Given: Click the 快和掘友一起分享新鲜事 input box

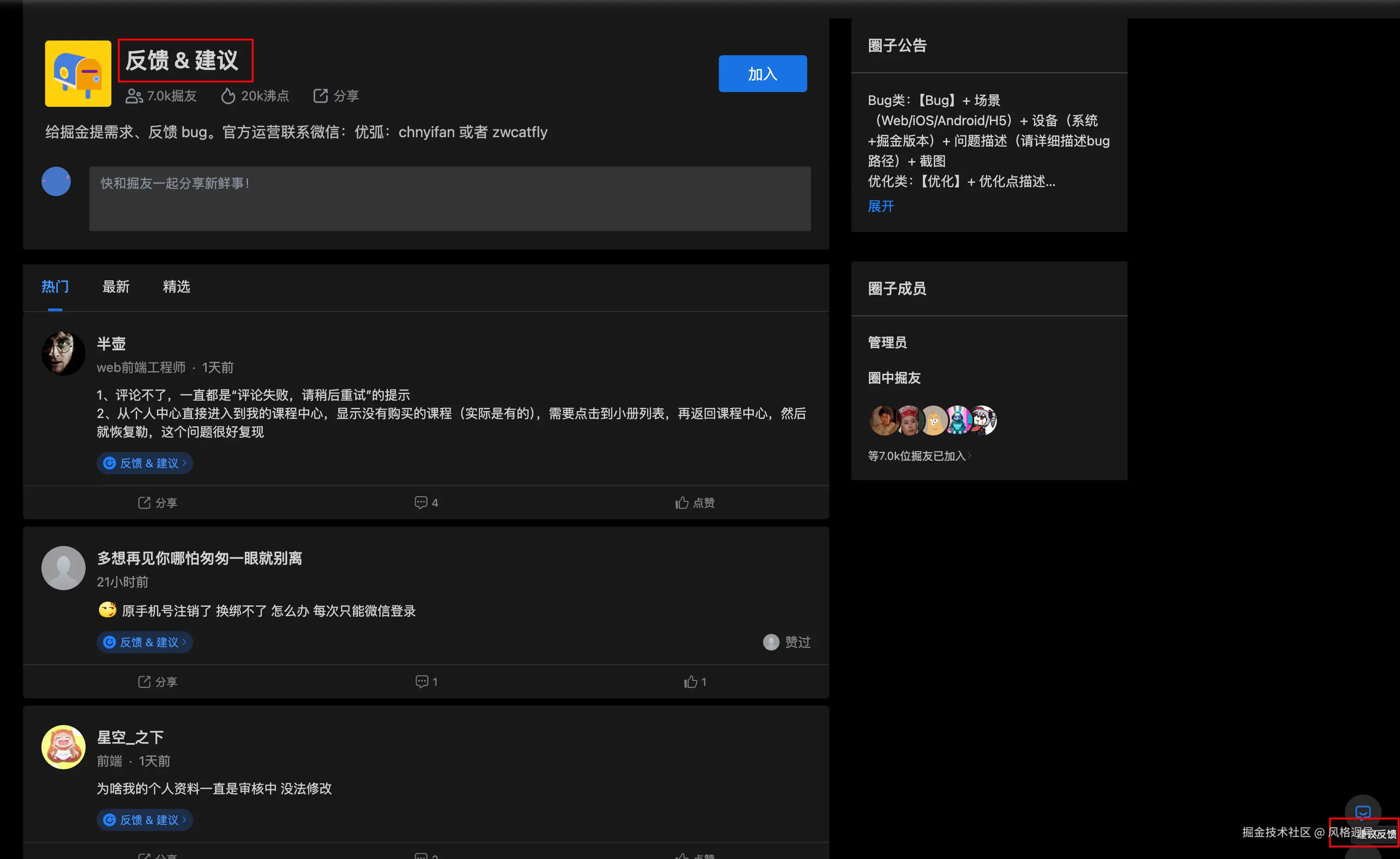Looking at the screenshot, I should 450,199.
